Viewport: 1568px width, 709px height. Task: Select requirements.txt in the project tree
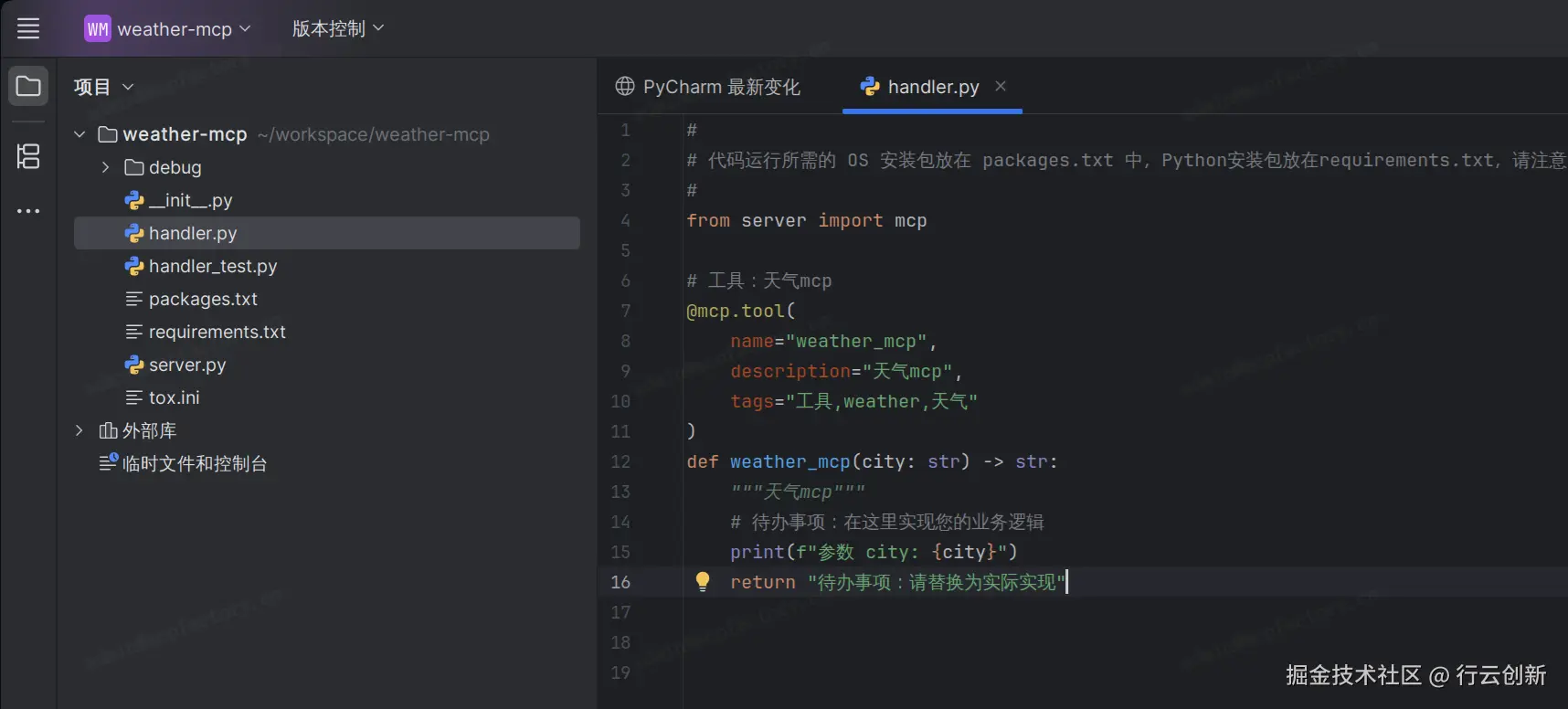[217, 332]
